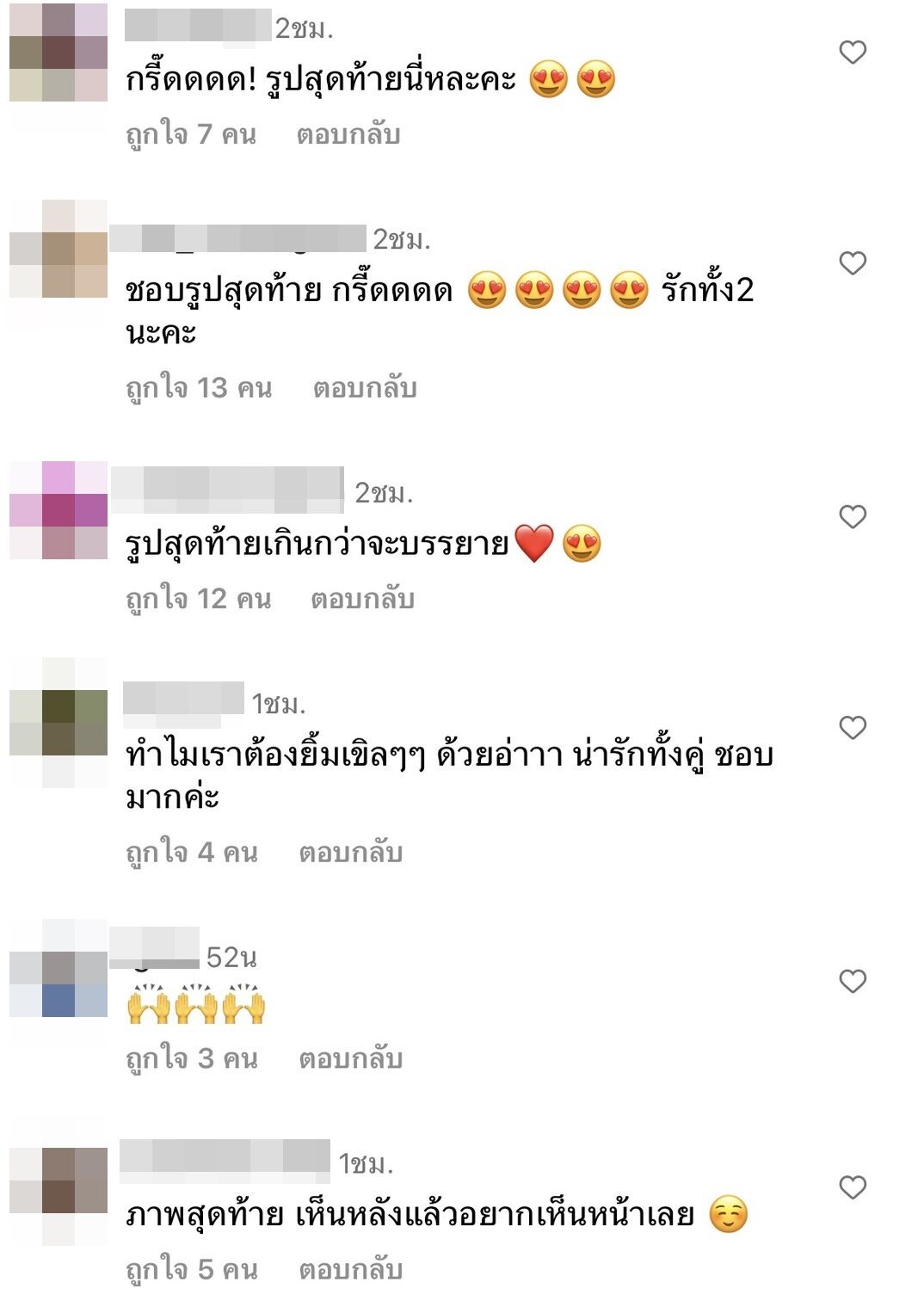Image resolution: width=924 pixels, height=1313 pixels.
Task: Open the 'ถูกใจ 7 คน' likers list
Action: point(191,134)
